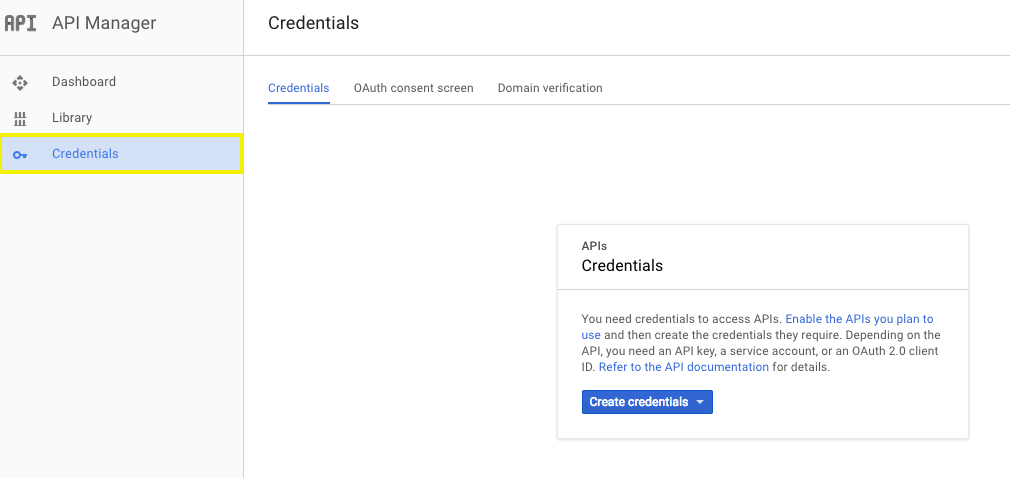Click the Library shelf icon

[20, 119]
